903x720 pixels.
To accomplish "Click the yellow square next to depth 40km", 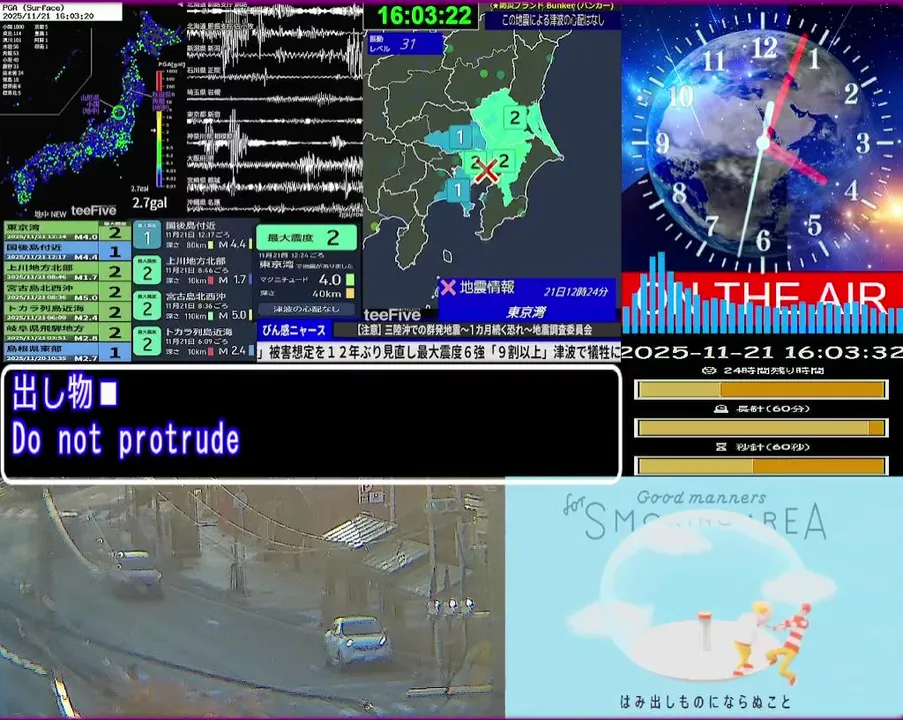I will (x=350, y=294).
